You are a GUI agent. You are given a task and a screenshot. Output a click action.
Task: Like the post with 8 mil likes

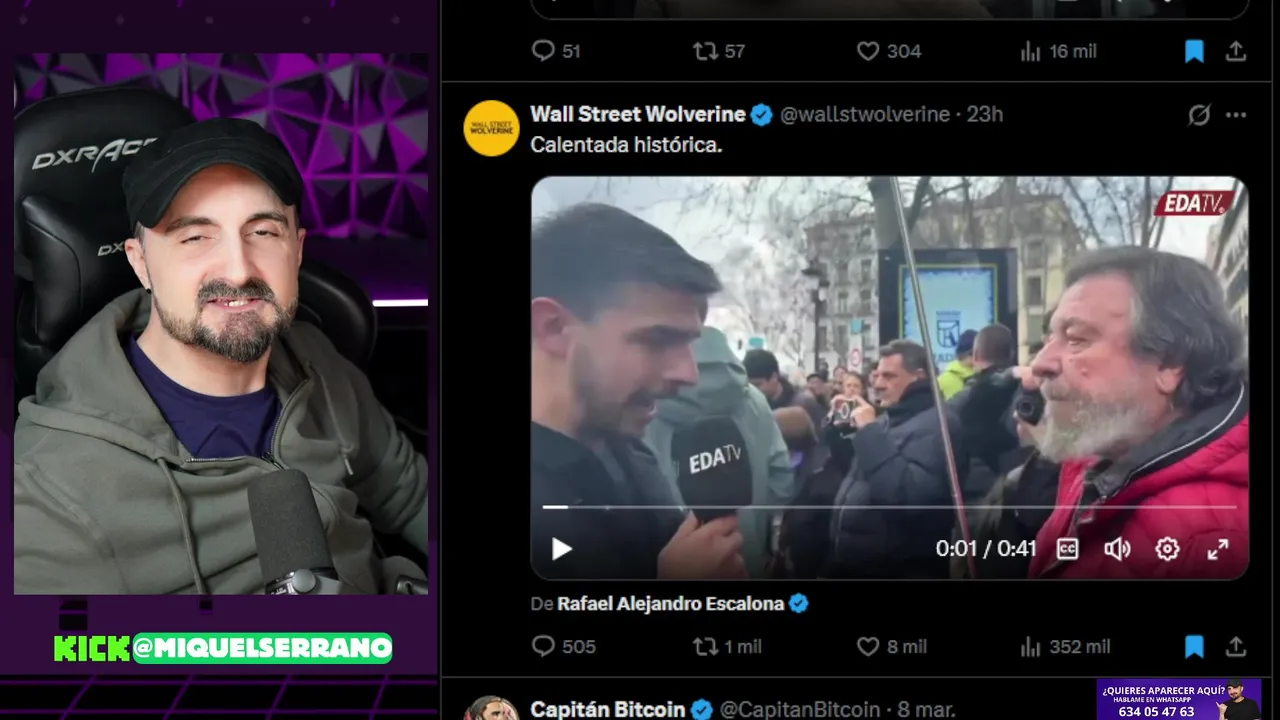point(892,647)
